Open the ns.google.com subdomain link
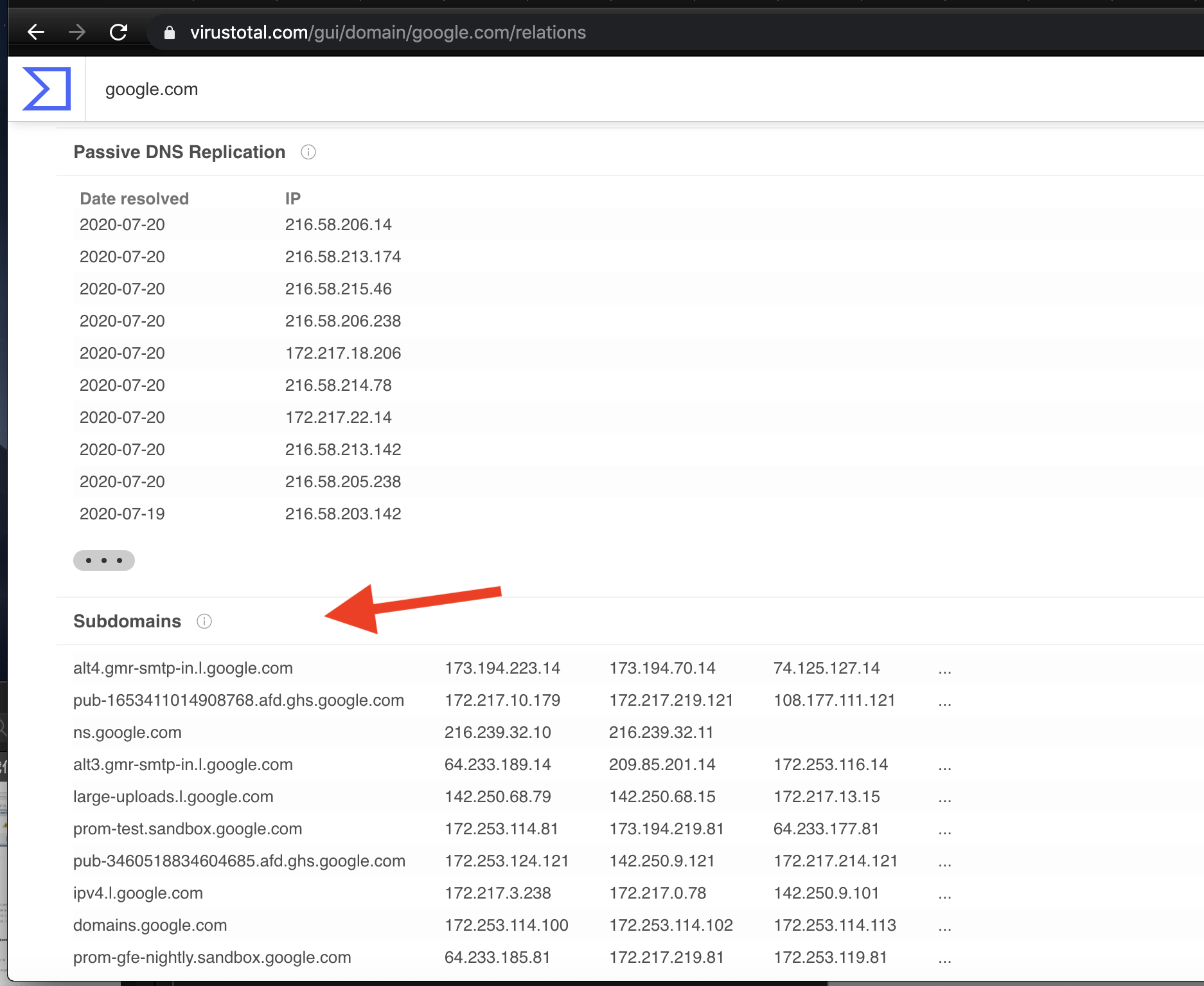Image resolution: width=1204 pixels, height=986 pixels. [127, 733]
